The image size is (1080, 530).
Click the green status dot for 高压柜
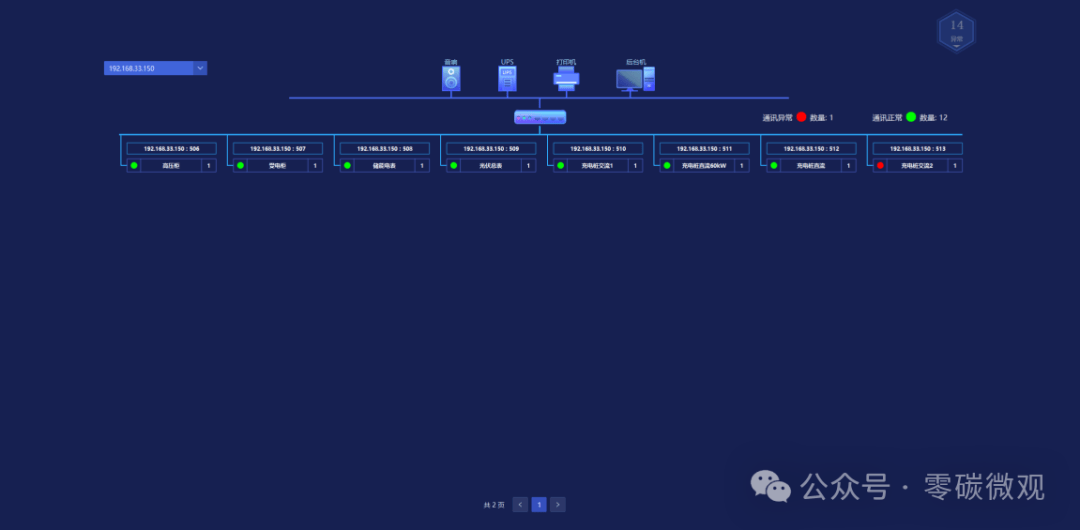pyautogui.click(x=134, y=165)
